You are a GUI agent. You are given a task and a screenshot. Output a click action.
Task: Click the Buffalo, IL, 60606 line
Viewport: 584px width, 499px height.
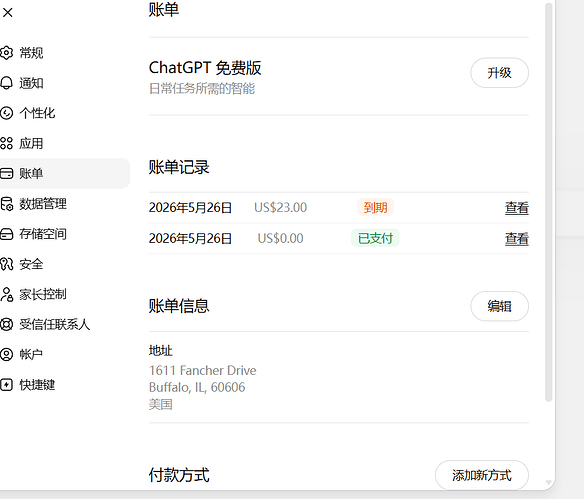coord(197,387)
